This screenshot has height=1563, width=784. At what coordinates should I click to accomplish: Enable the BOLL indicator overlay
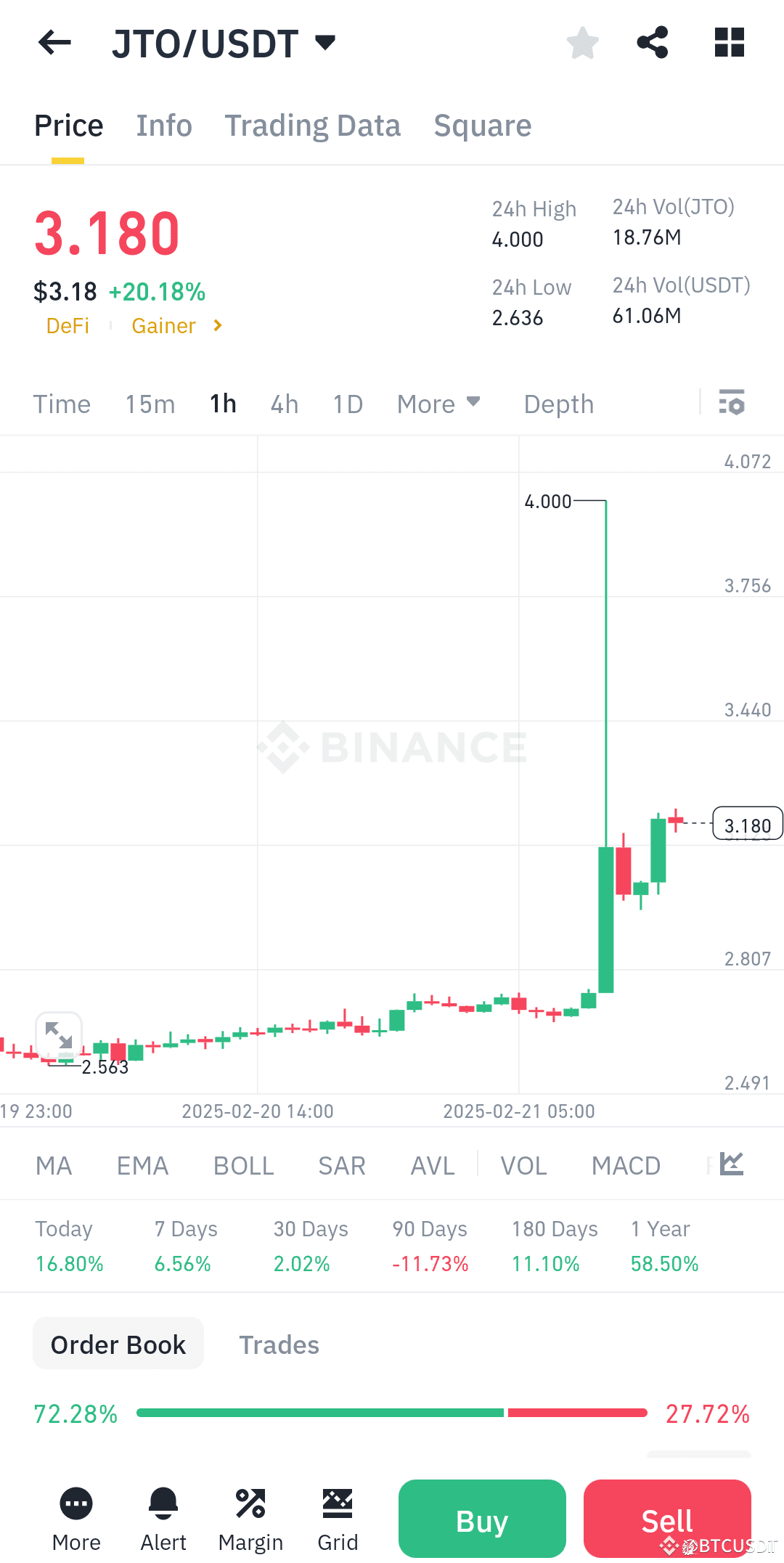pyautogui.click(x=243, y=1165)
